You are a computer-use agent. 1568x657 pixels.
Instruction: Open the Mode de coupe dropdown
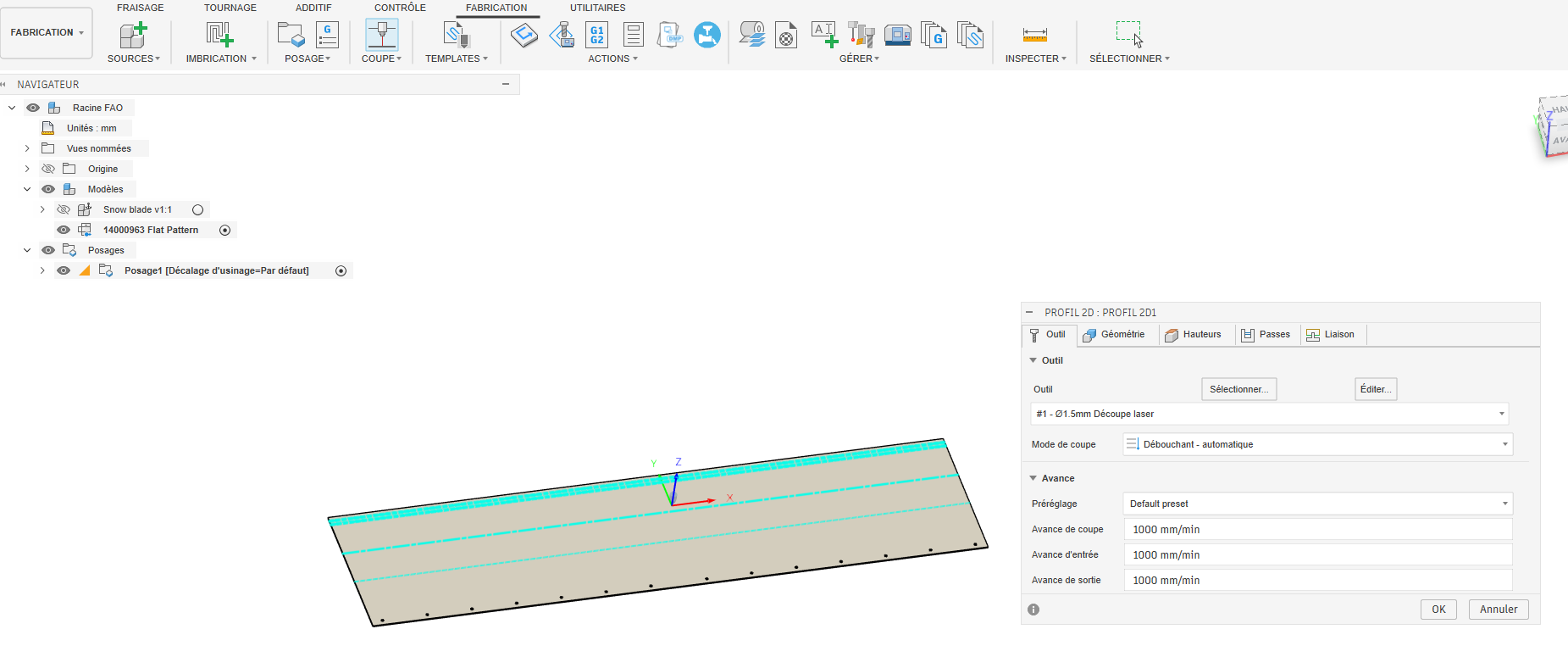pyautogui.click(x=1317, y=444)
